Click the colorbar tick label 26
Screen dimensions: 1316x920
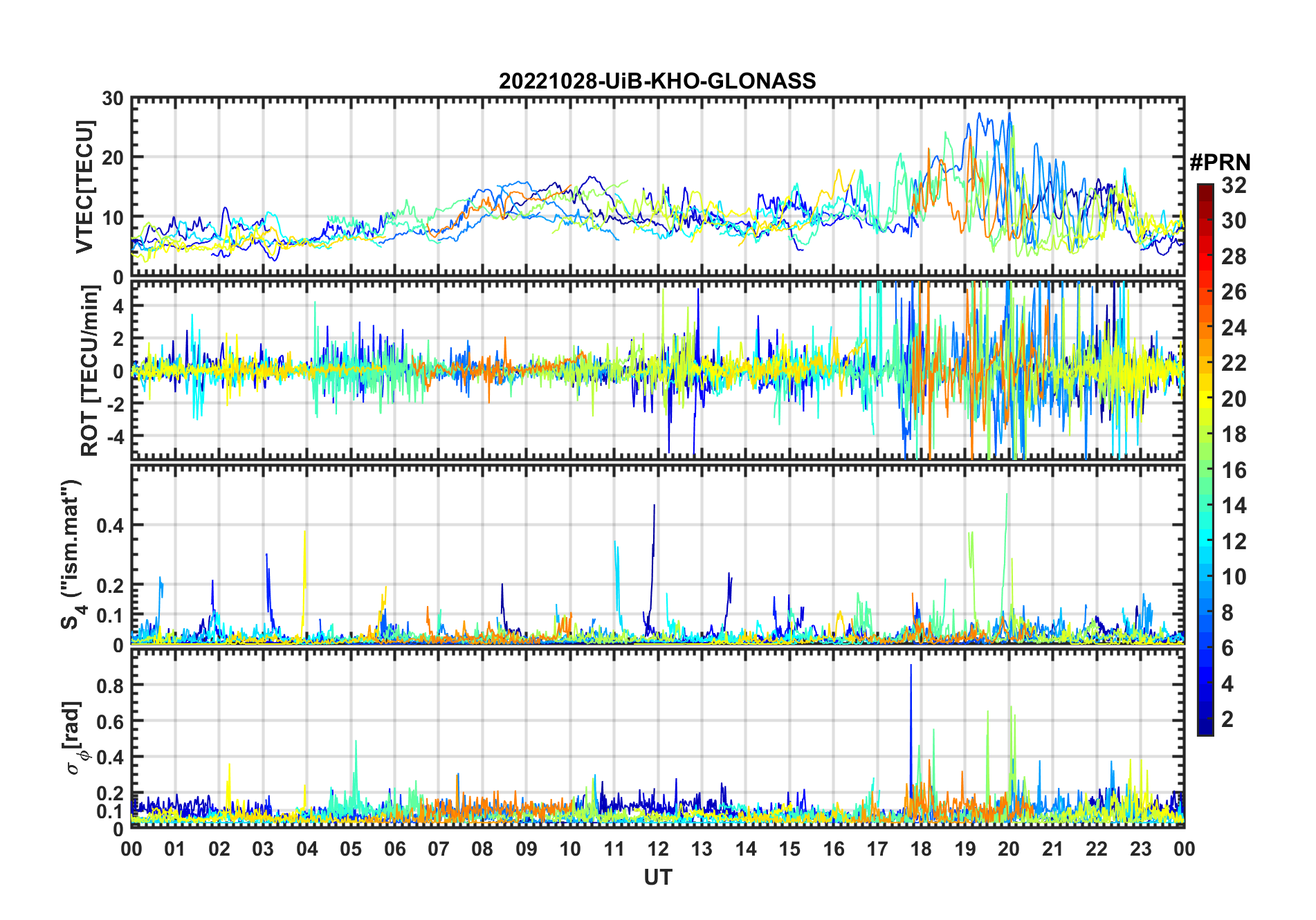pyautogui.click(x=1234, y=291)
